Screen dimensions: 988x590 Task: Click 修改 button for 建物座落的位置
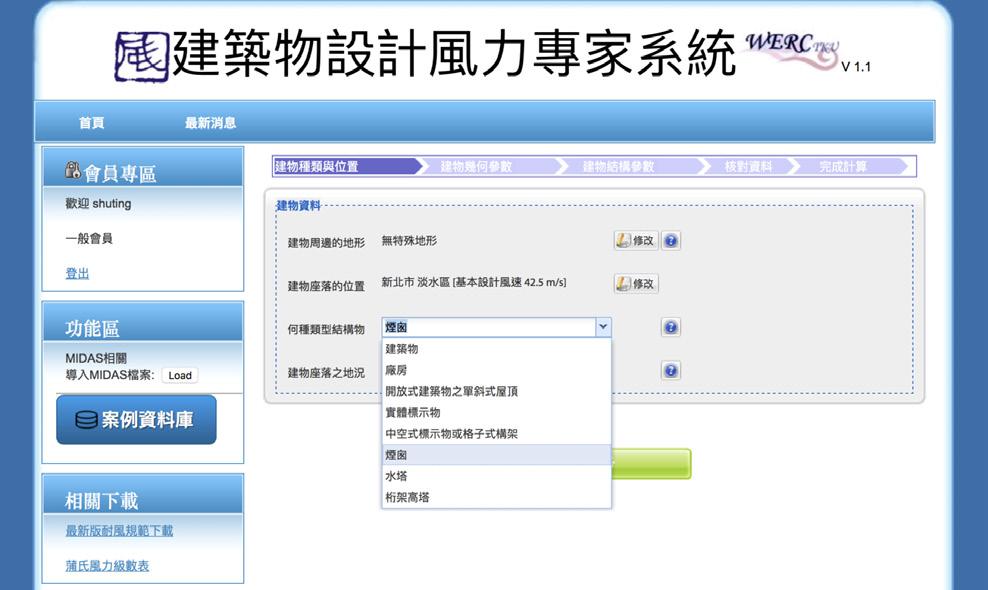[636, 284]
